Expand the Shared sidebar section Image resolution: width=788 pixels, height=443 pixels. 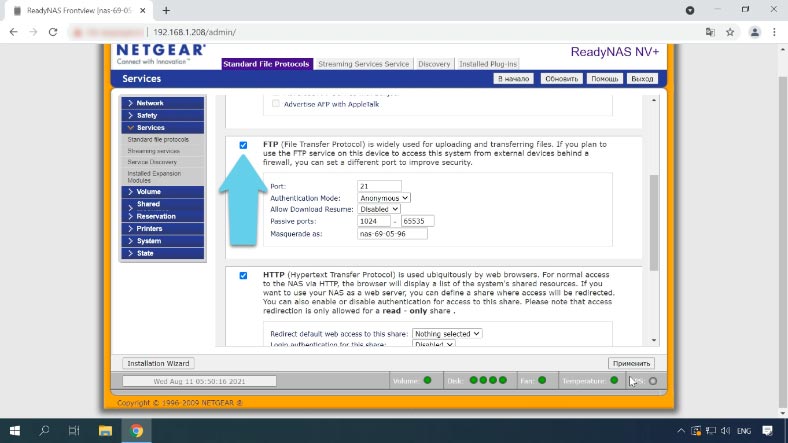[x=163, y=204]
